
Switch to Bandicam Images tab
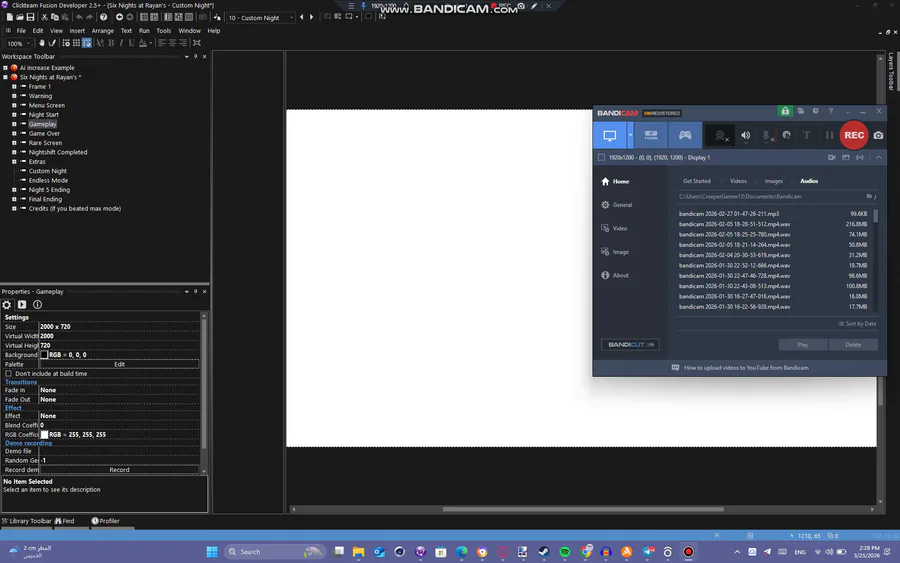[774, 181]
